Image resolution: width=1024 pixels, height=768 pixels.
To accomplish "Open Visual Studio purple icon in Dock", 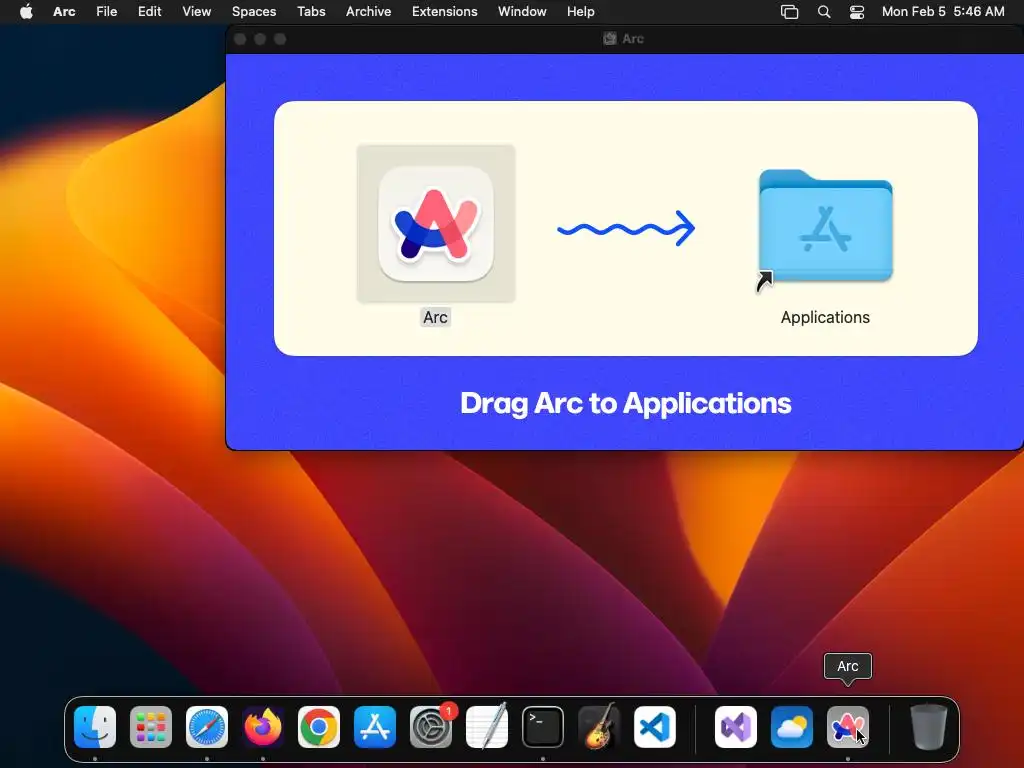I will (x=736, y=727).
